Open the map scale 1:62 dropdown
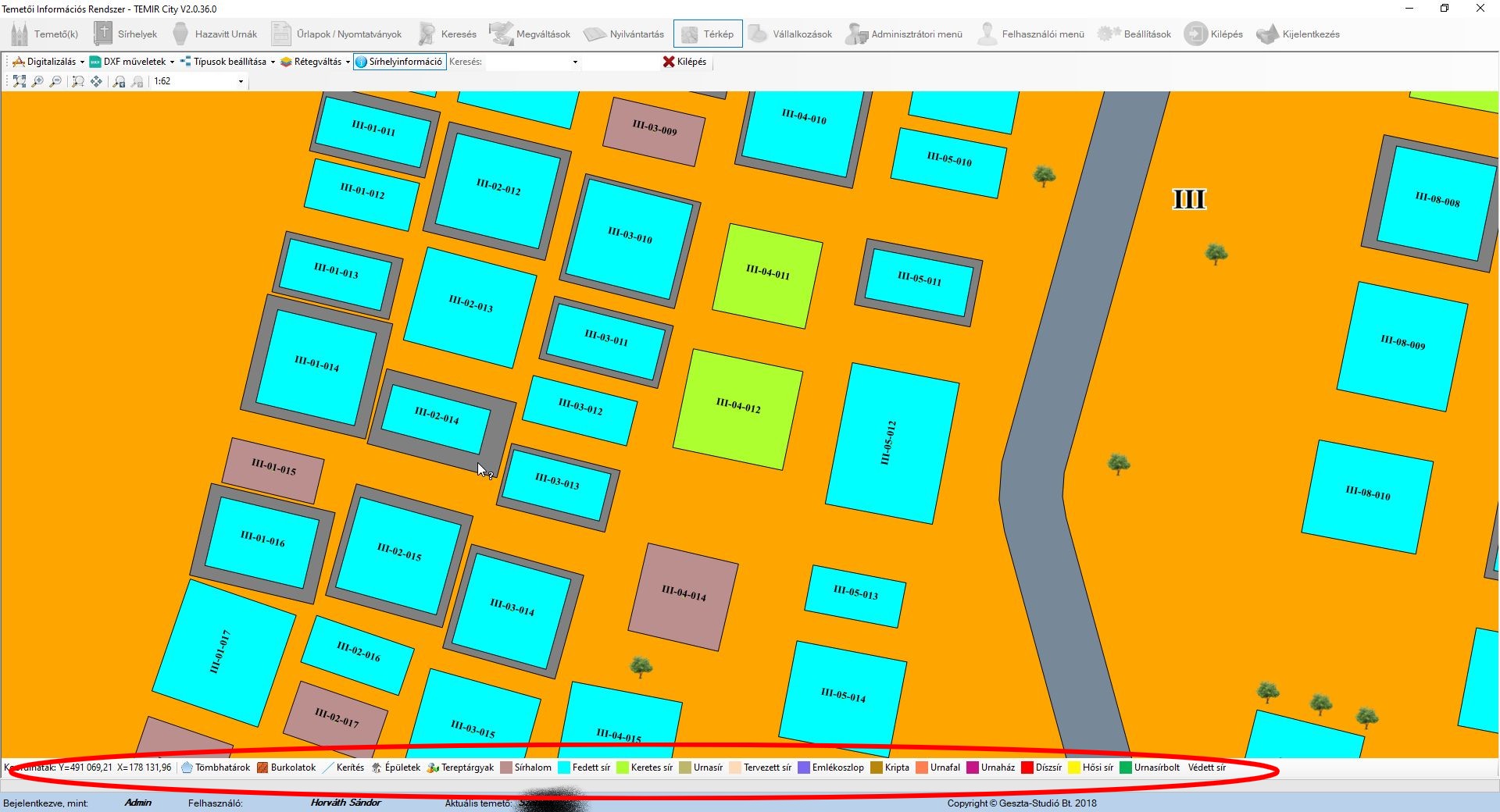Screen dimensions: 1500x812 (x=241, y=81)
